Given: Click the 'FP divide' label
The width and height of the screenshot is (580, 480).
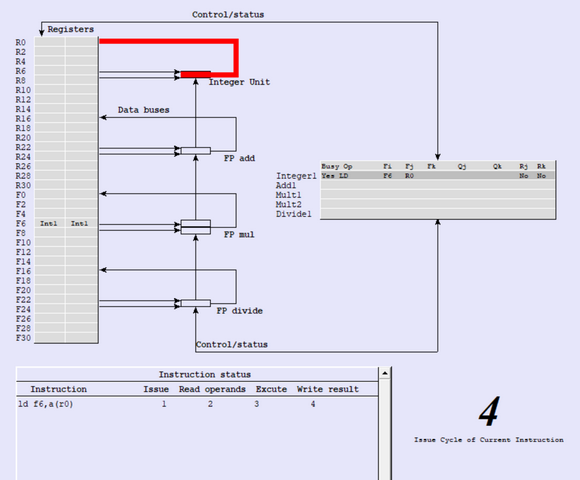Looking at the screenshot, I should (x=240, y=311).
